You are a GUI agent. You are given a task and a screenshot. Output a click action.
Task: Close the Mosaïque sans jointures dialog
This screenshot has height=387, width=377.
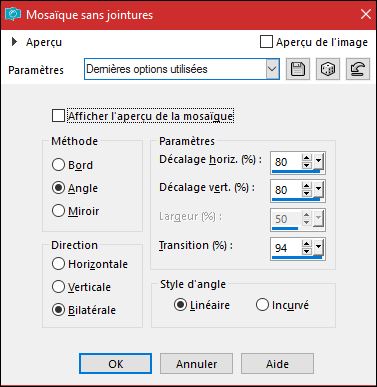(x=366, y=14)
